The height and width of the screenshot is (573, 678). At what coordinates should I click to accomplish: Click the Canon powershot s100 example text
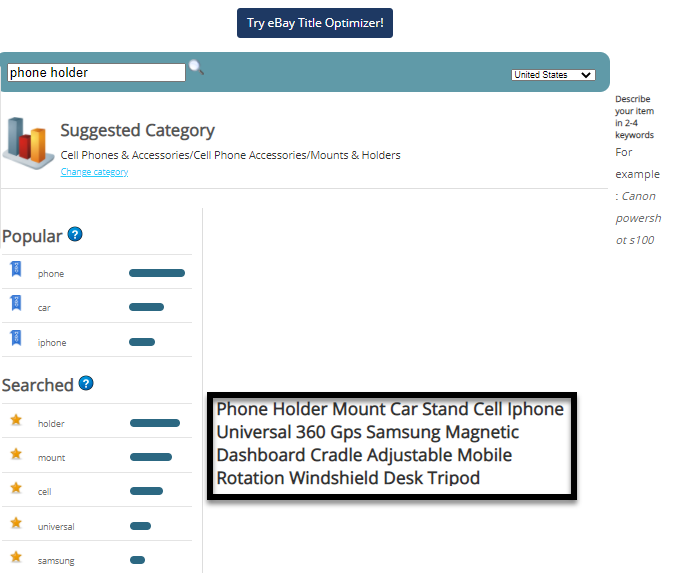(638, 218)
